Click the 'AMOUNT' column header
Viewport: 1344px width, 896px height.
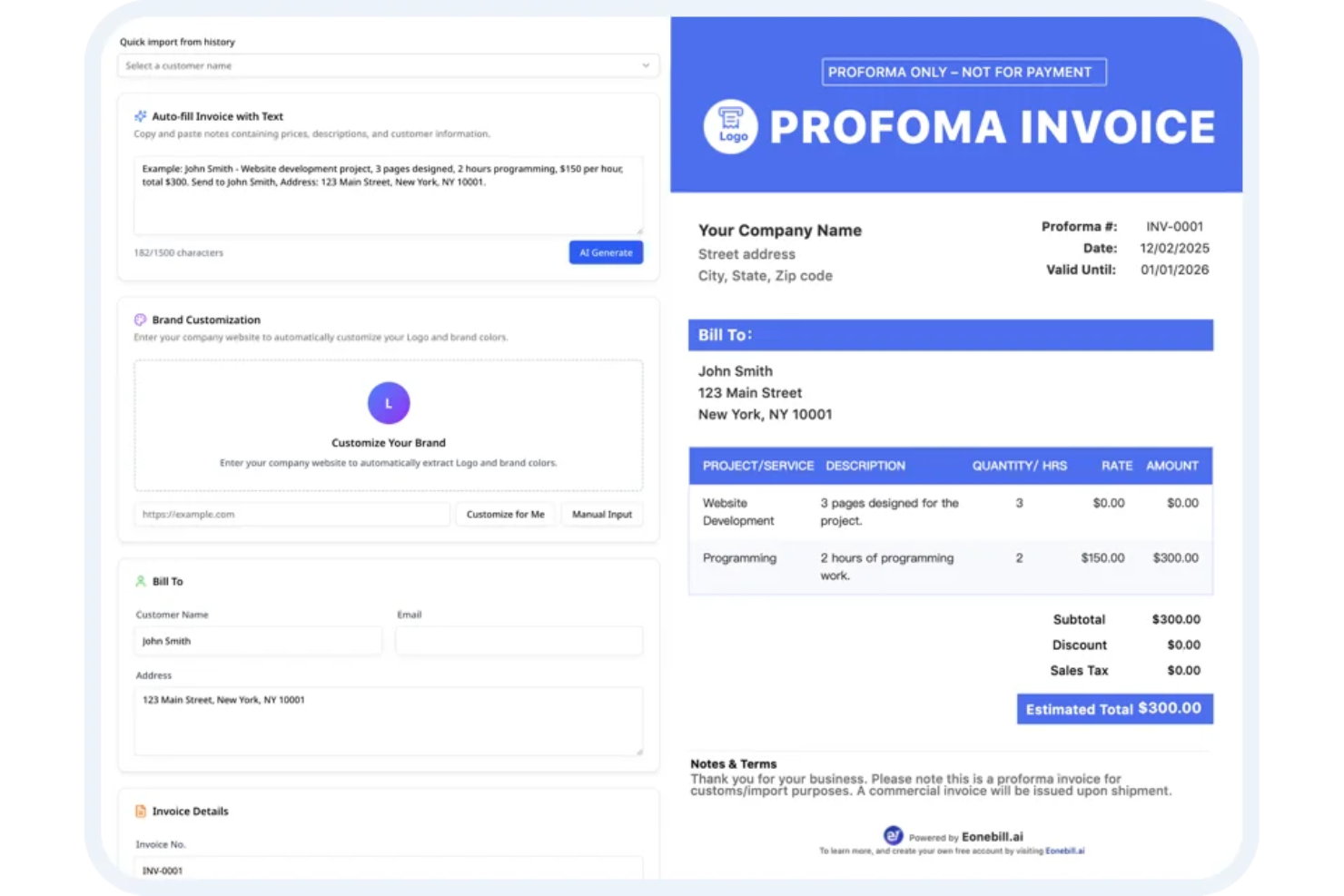click(x=1172, y=466)
